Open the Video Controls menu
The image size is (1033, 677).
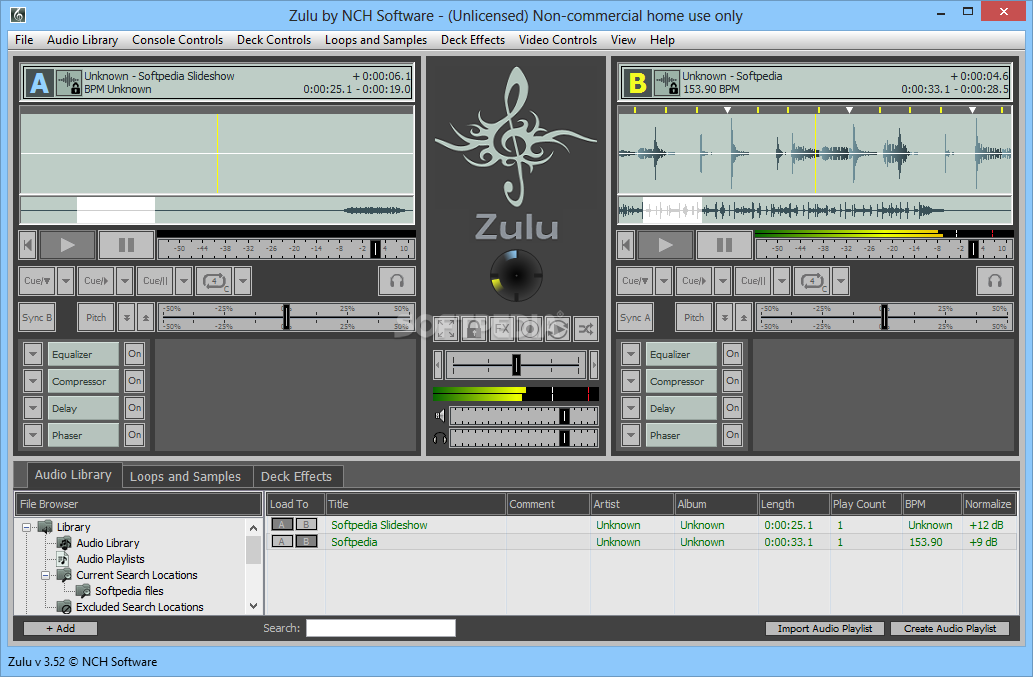coord(557,40)
